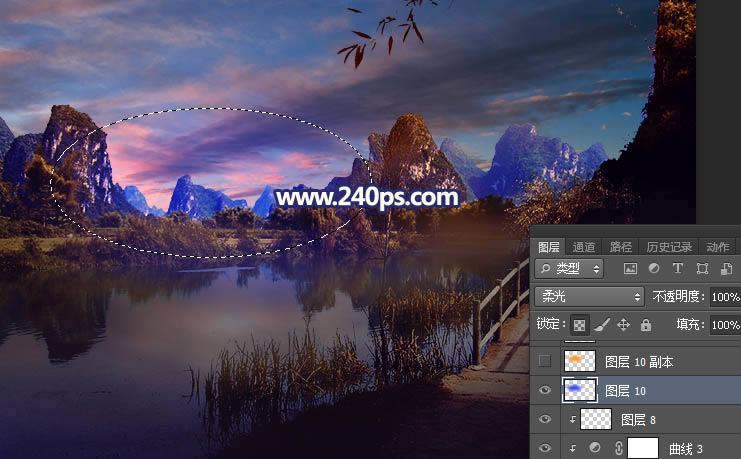Filter layers by adjustment layer type

point(654,268)
